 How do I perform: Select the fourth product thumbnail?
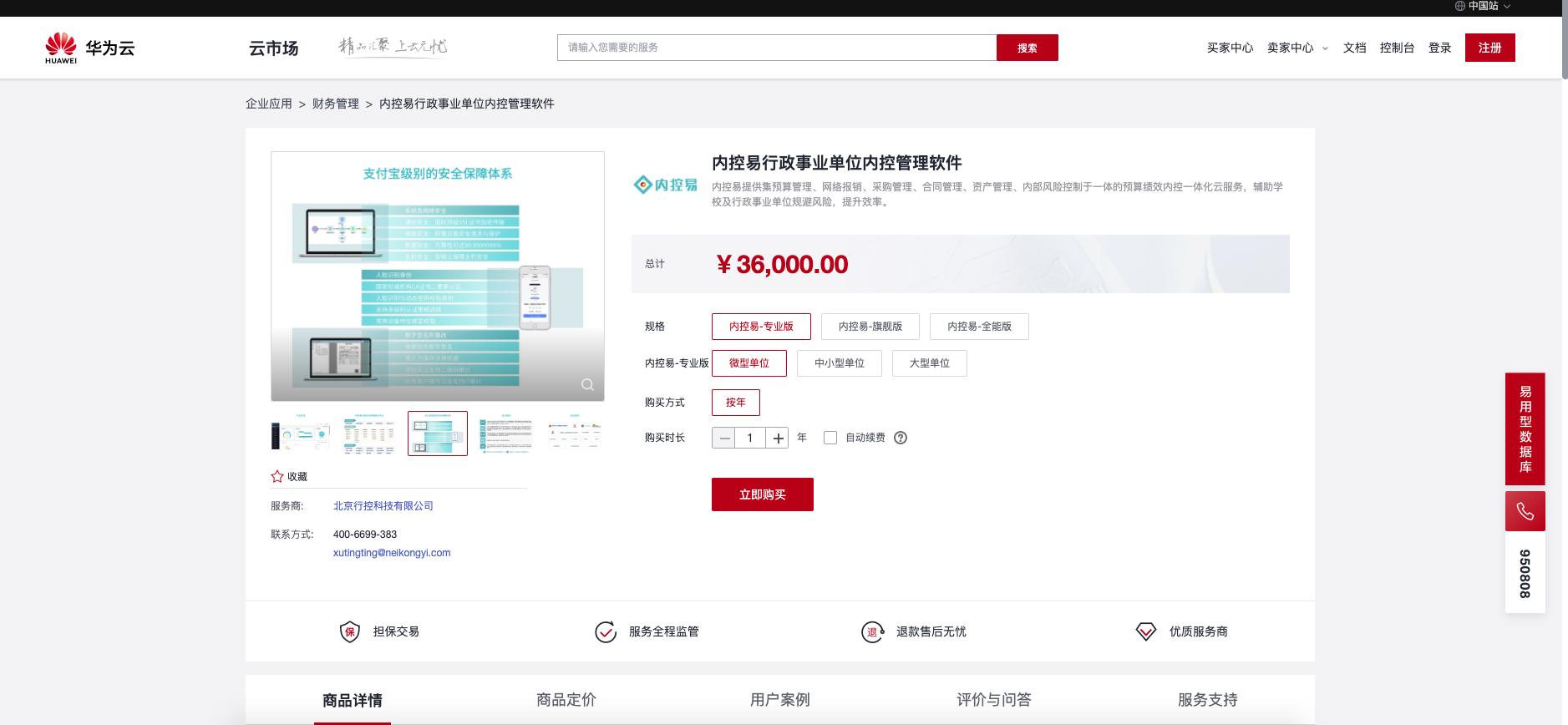[506, 433]
